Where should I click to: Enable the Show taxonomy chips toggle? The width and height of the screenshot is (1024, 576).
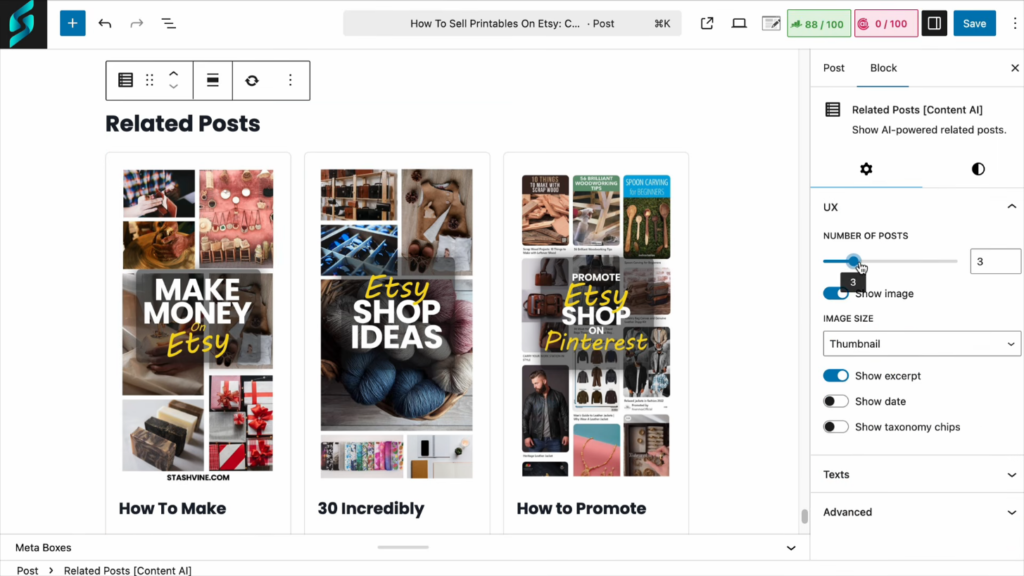click(835, 427)
